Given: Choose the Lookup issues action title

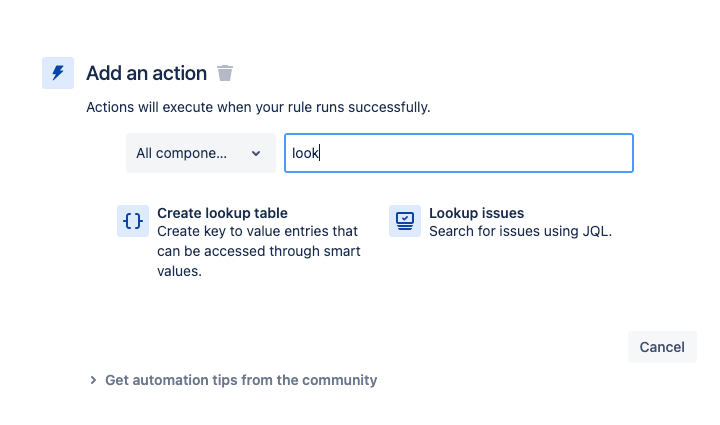Looking at the screenshot, I should (x=476, y=213).
